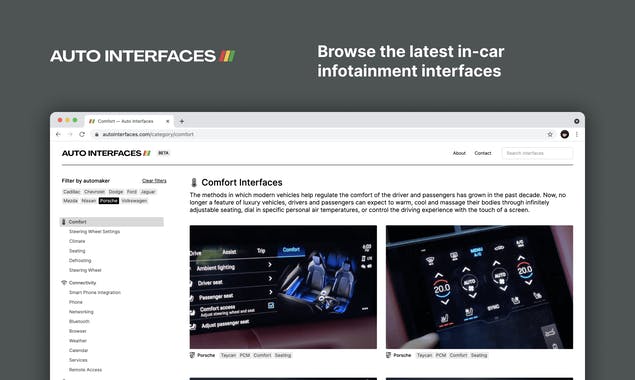Open the Porsche comfort menu thumbnail
635x380 pixels.
click(283, 287)
